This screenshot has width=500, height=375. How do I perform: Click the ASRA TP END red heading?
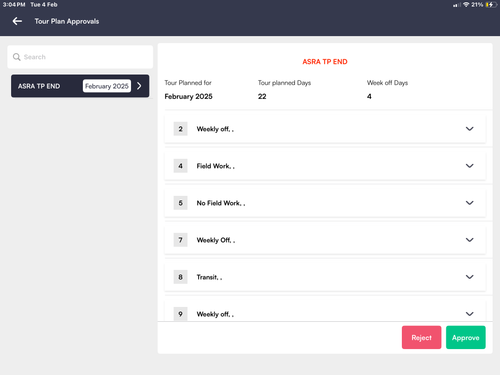(325, 62)
